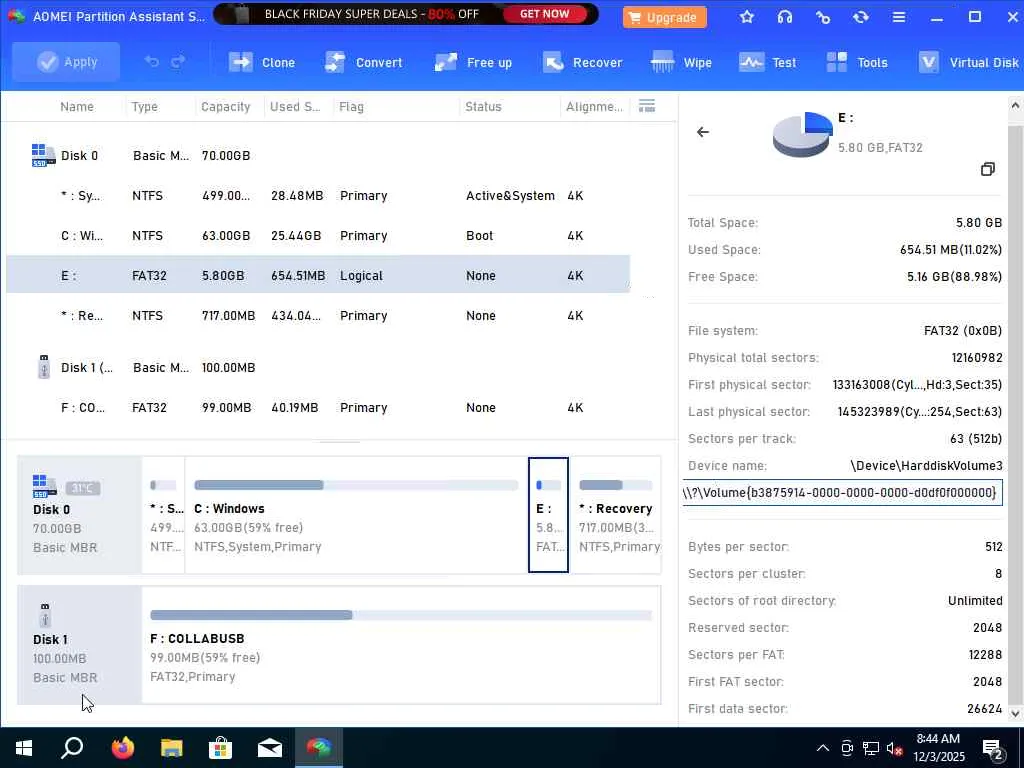Launch Firefox from taskbar
This screenshot has height=768, width=1024.
tap(122, 748)
